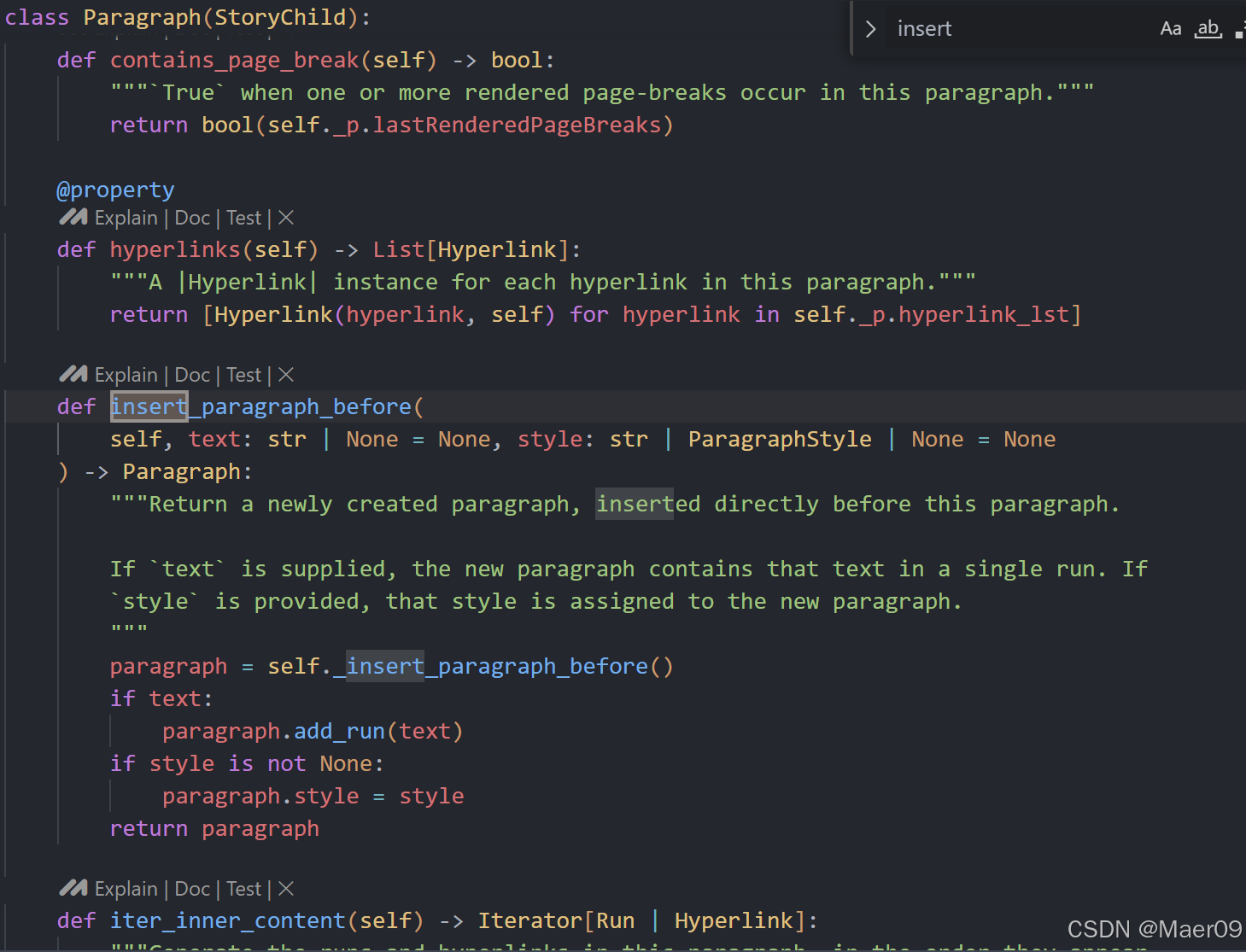Click 'paragraph.style = style' assignment line
1246x952 pixels.
coord(313,797)
